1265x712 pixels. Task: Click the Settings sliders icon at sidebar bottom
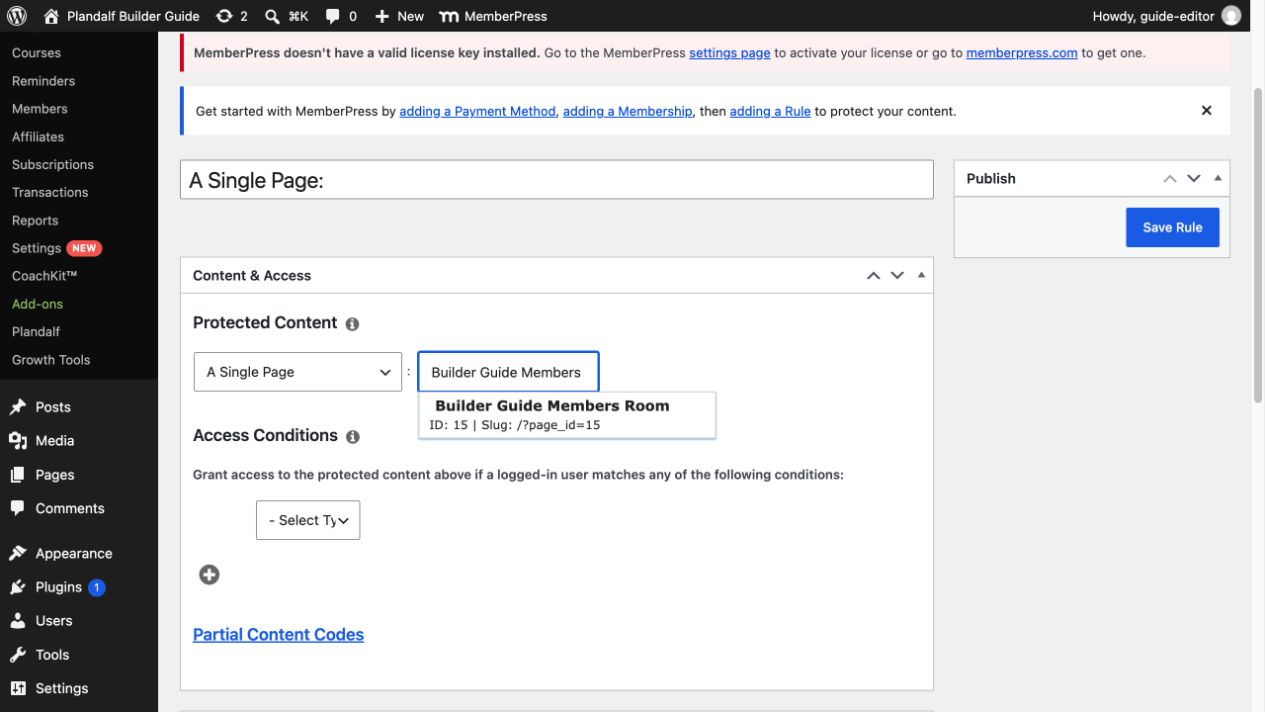[18, 688]
